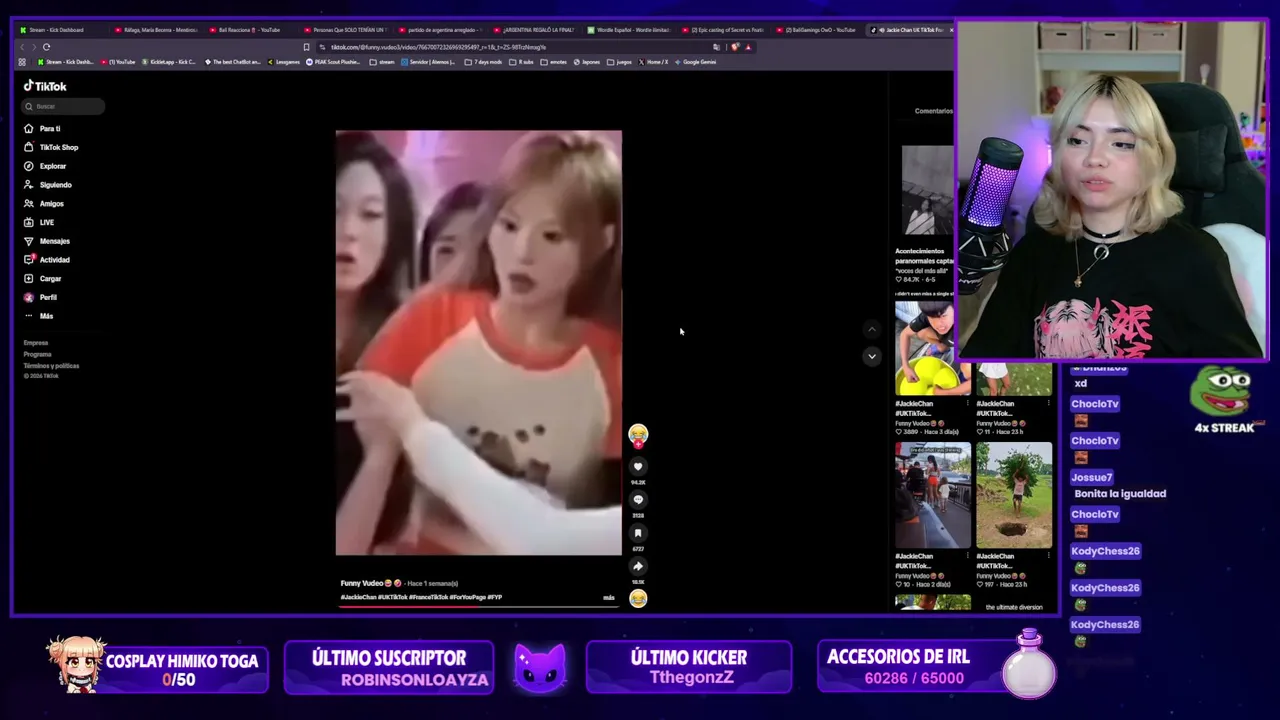Open the 'emotes' bookmarks folder
Viewport: 1280px width, 720px height.
(x=554, y=62)
